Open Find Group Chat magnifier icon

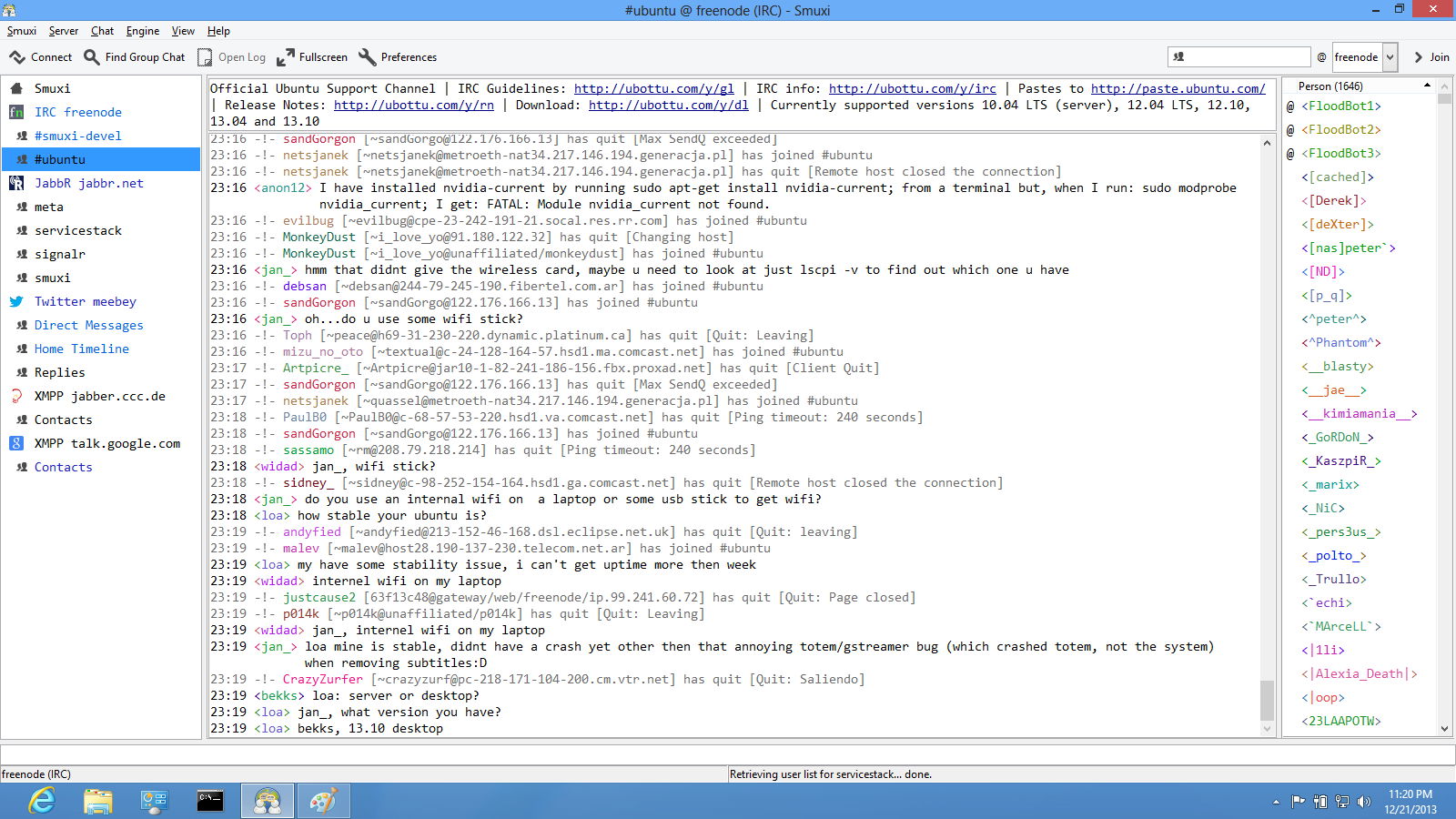[x=92, y=57]
